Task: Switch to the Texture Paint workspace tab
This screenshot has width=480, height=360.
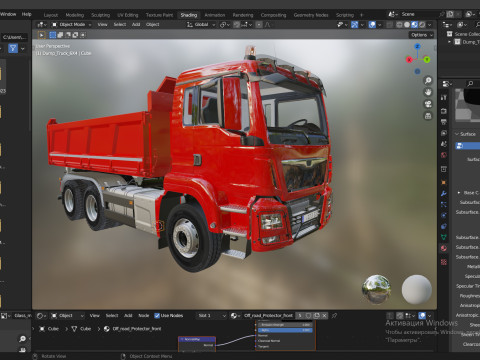Action: pos(159,15)
